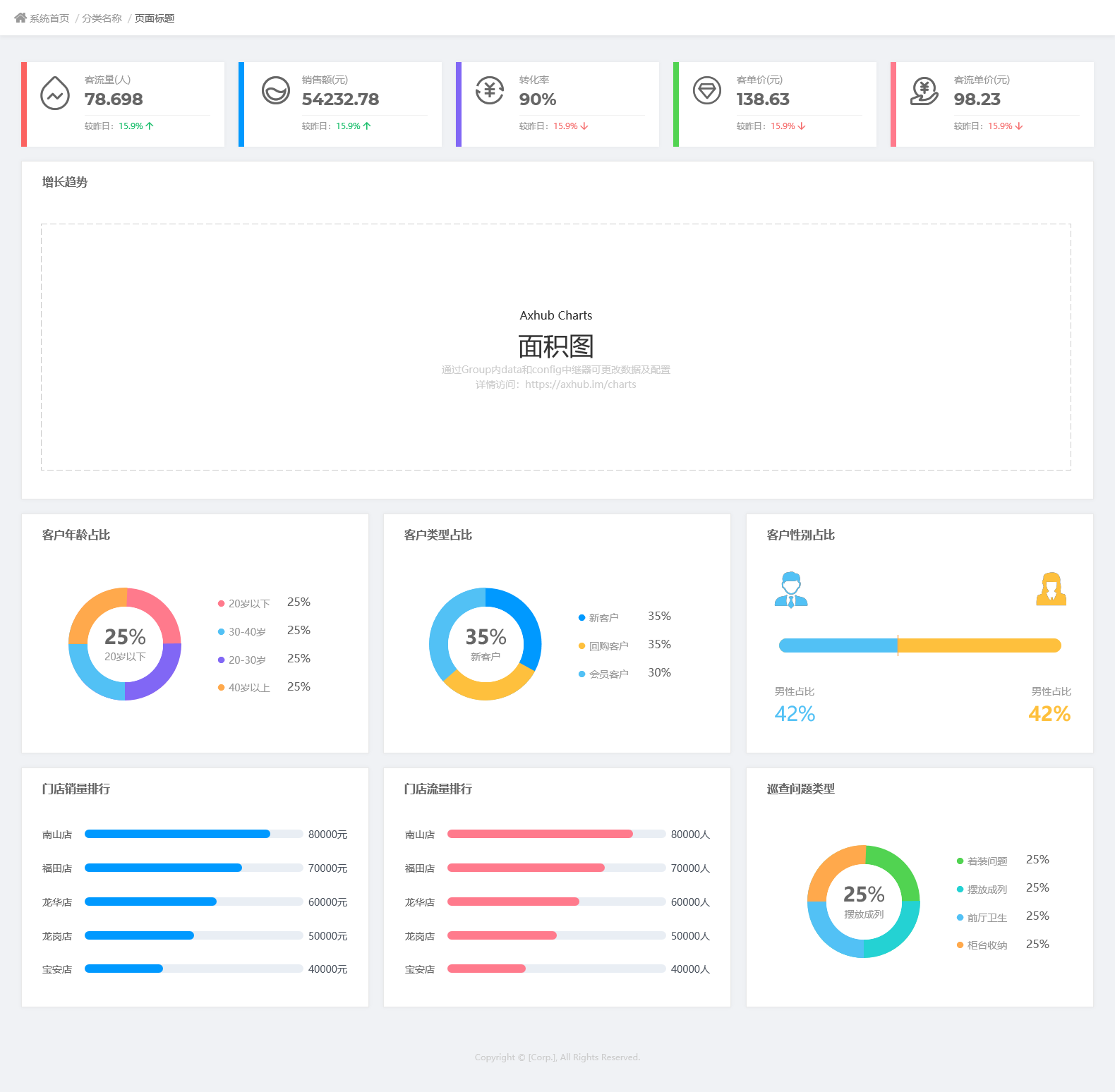Click the 90% conversion rate value

(x=538, y=99)
